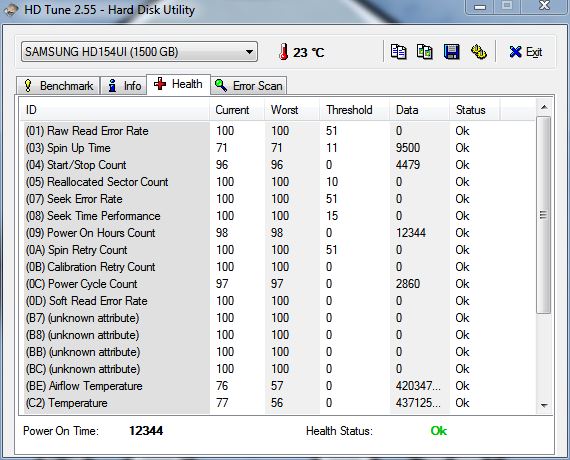Open the SAMSUNG HD154UI drive dropdown
The width and height of the screenshot is (570, 460).
click(140, 52)
